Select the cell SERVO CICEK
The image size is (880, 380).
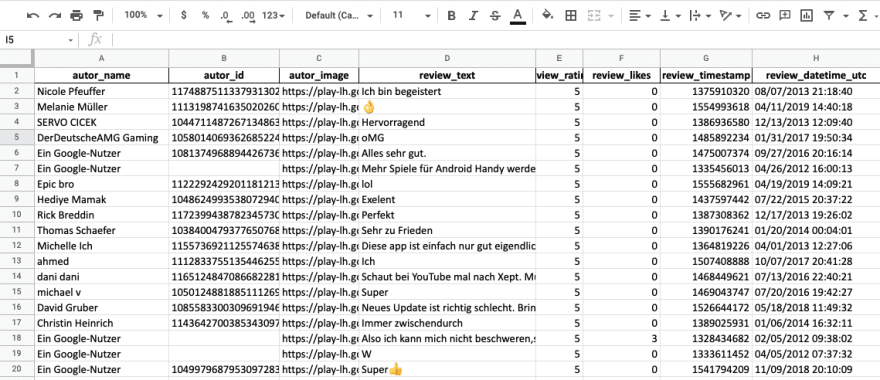(x=101, y=122)
